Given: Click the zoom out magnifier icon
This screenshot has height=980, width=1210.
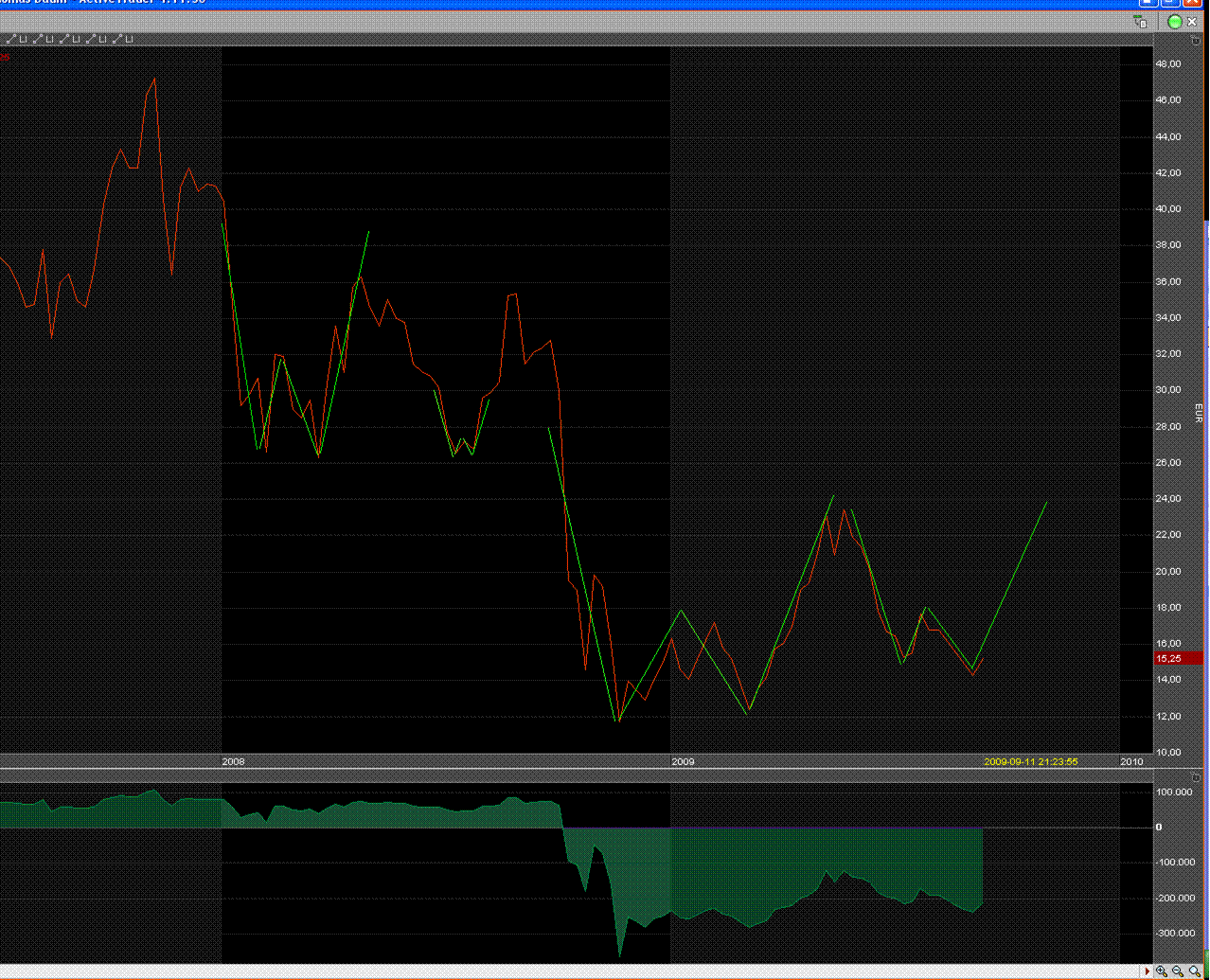Looking at the screenshot, I should 1178,971.
